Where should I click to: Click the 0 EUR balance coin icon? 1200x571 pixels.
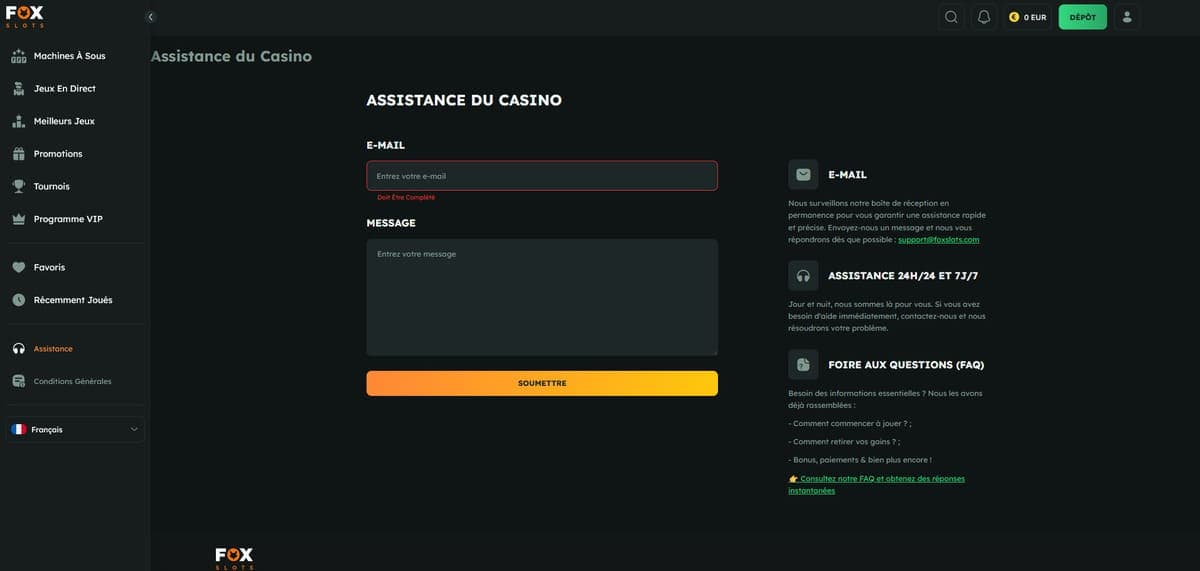(x=1014, y=17)
